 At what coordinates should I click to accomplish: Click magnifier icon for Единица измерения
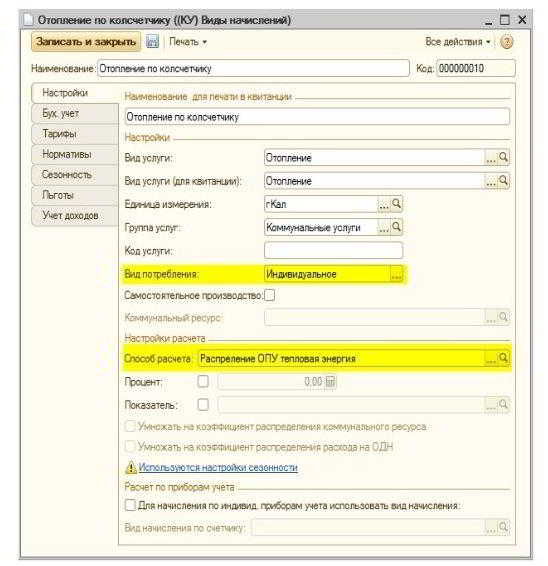[396, 204]
